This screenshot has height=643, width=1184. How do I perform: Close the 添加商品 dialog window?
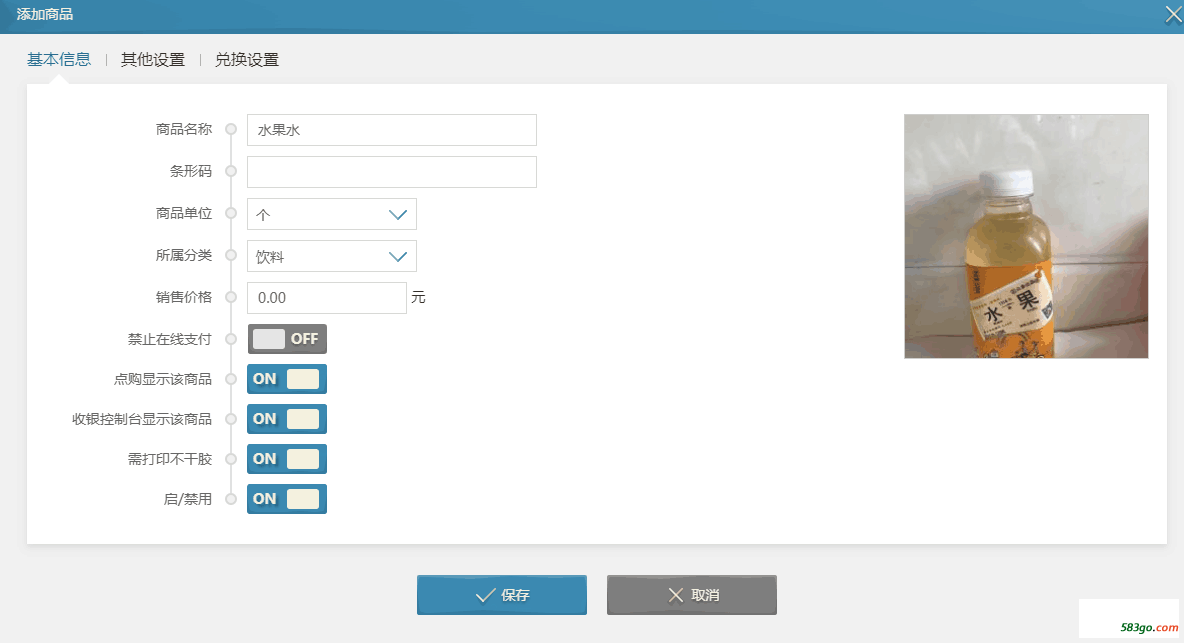[x=1172, y=14]
